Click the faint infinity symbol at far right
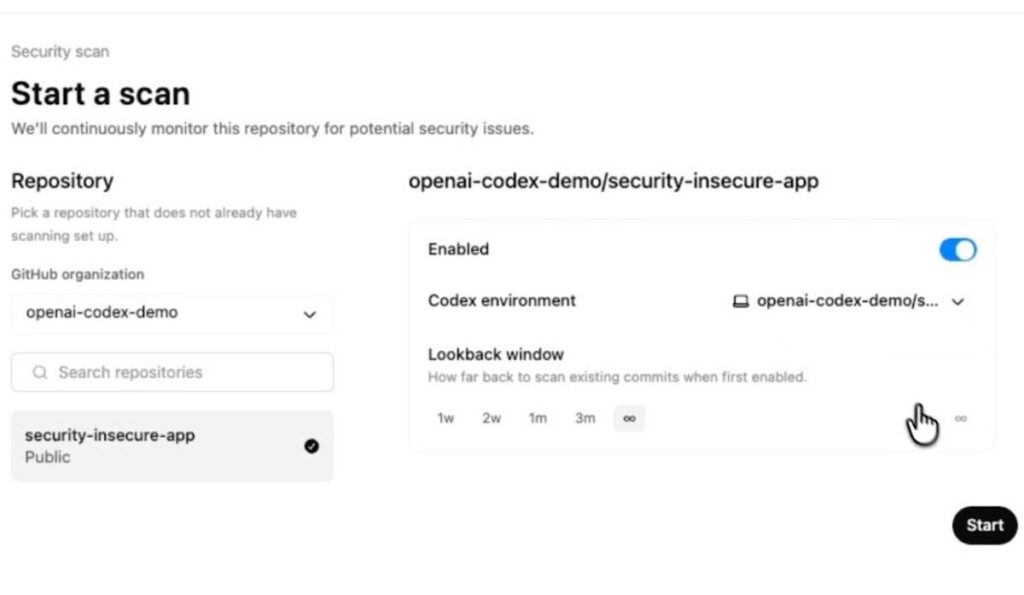Image resolution: width=1024 pixels, height=595 pixels. [x=961, y=418]
